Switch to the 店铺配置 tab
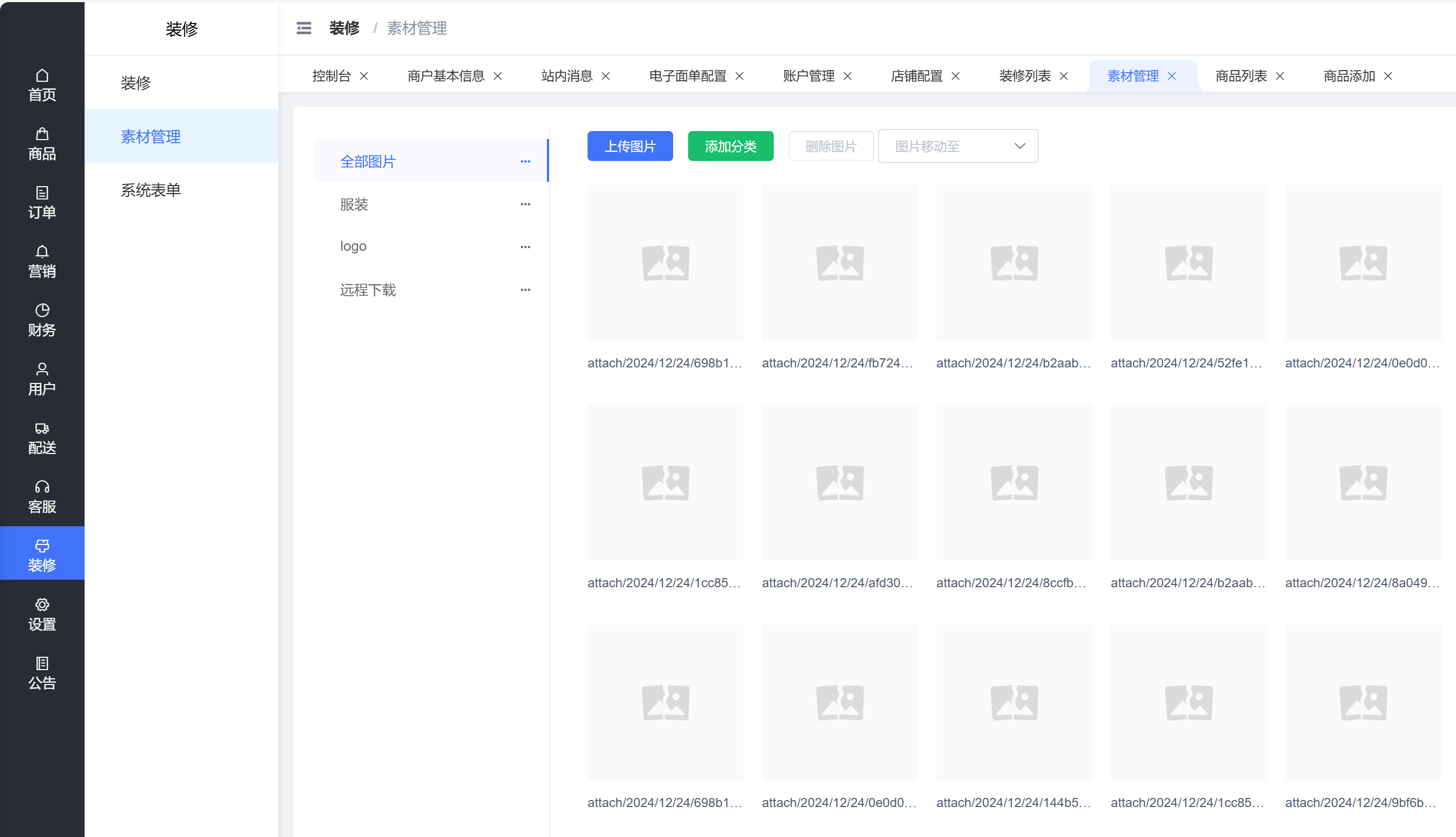 [x=917, y=76]
